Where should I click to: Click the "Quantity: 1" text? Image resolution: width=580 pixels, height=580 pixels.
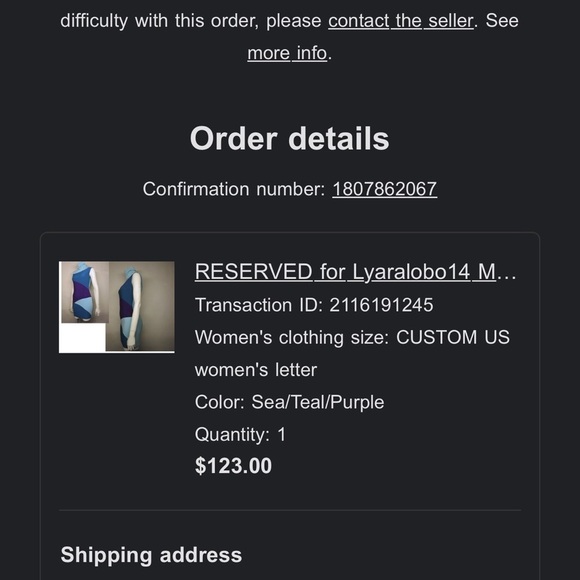pos(240,434)
